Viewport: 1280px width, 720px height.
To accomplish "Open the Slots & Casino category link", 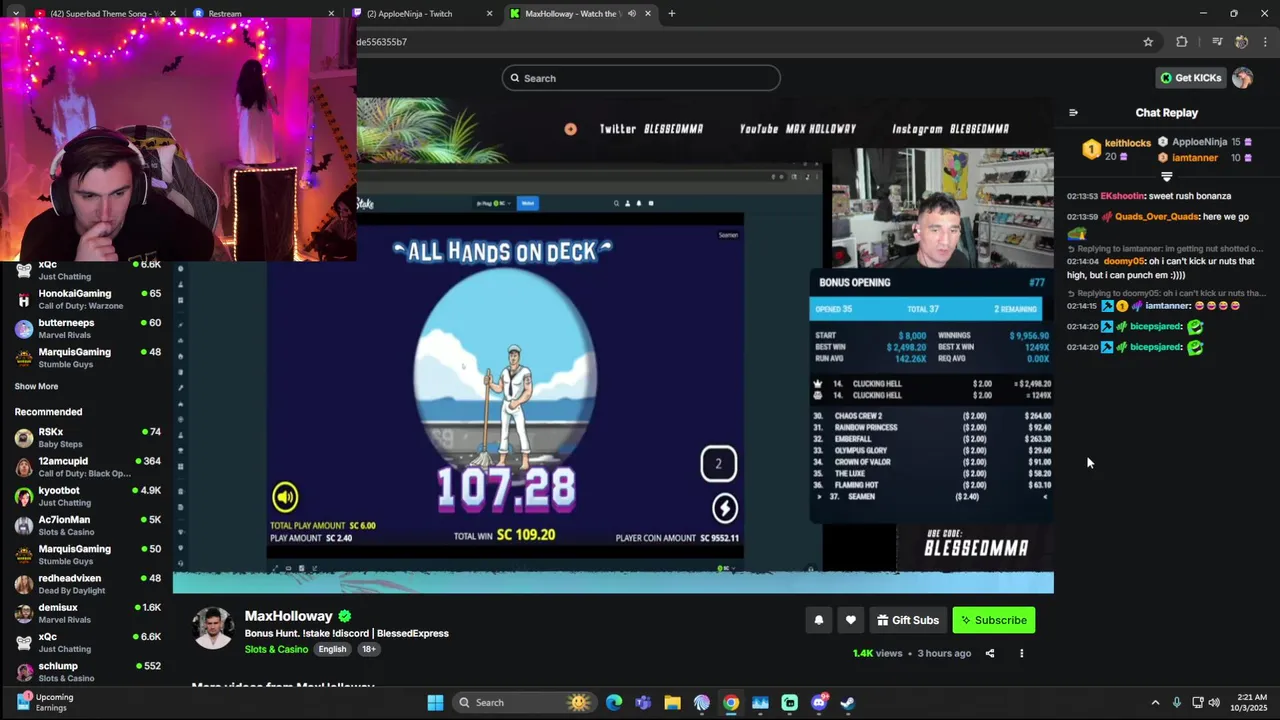I will click(276, 649).
